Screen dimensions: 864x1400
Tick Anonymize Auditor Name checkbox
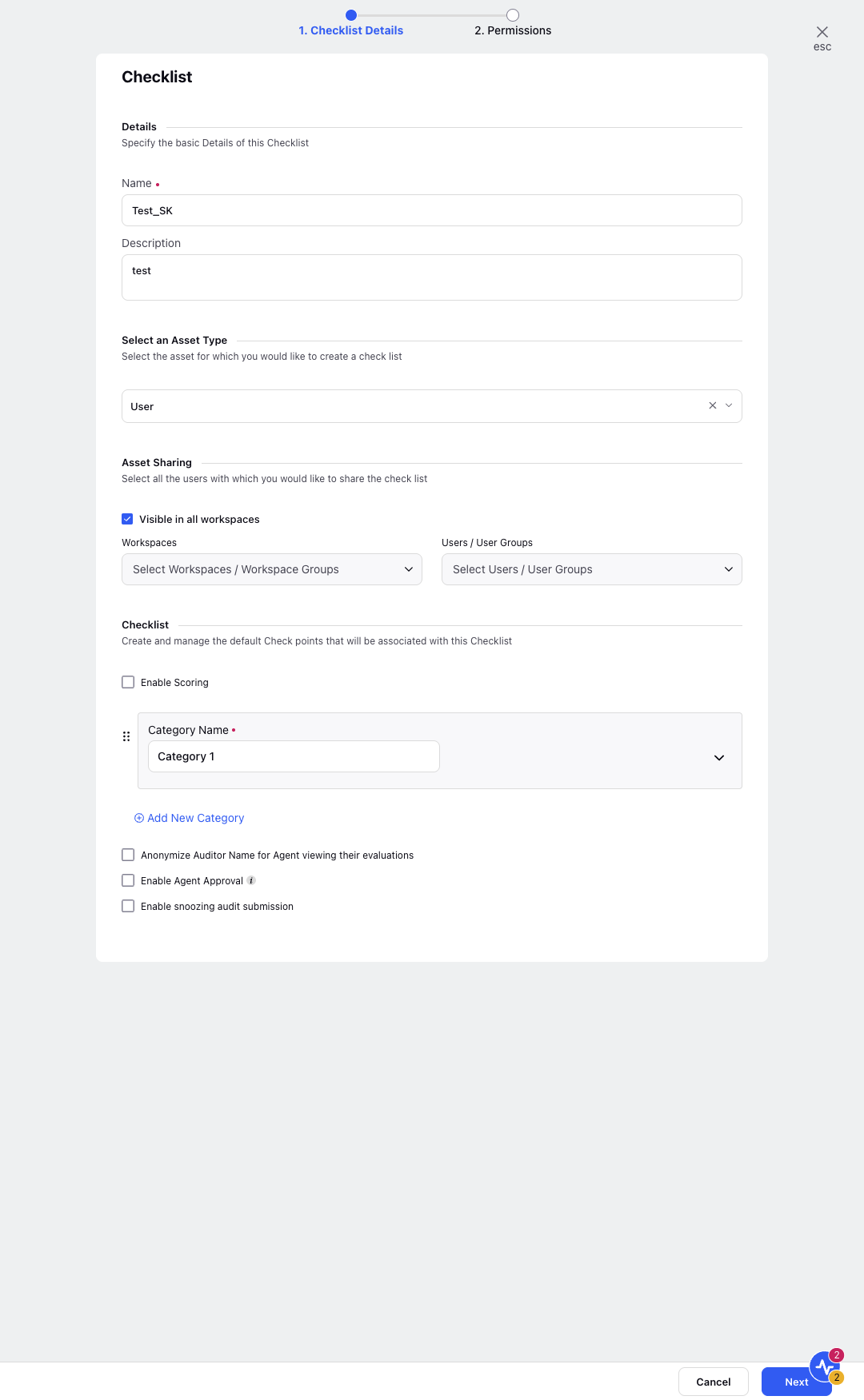point(128,855)
